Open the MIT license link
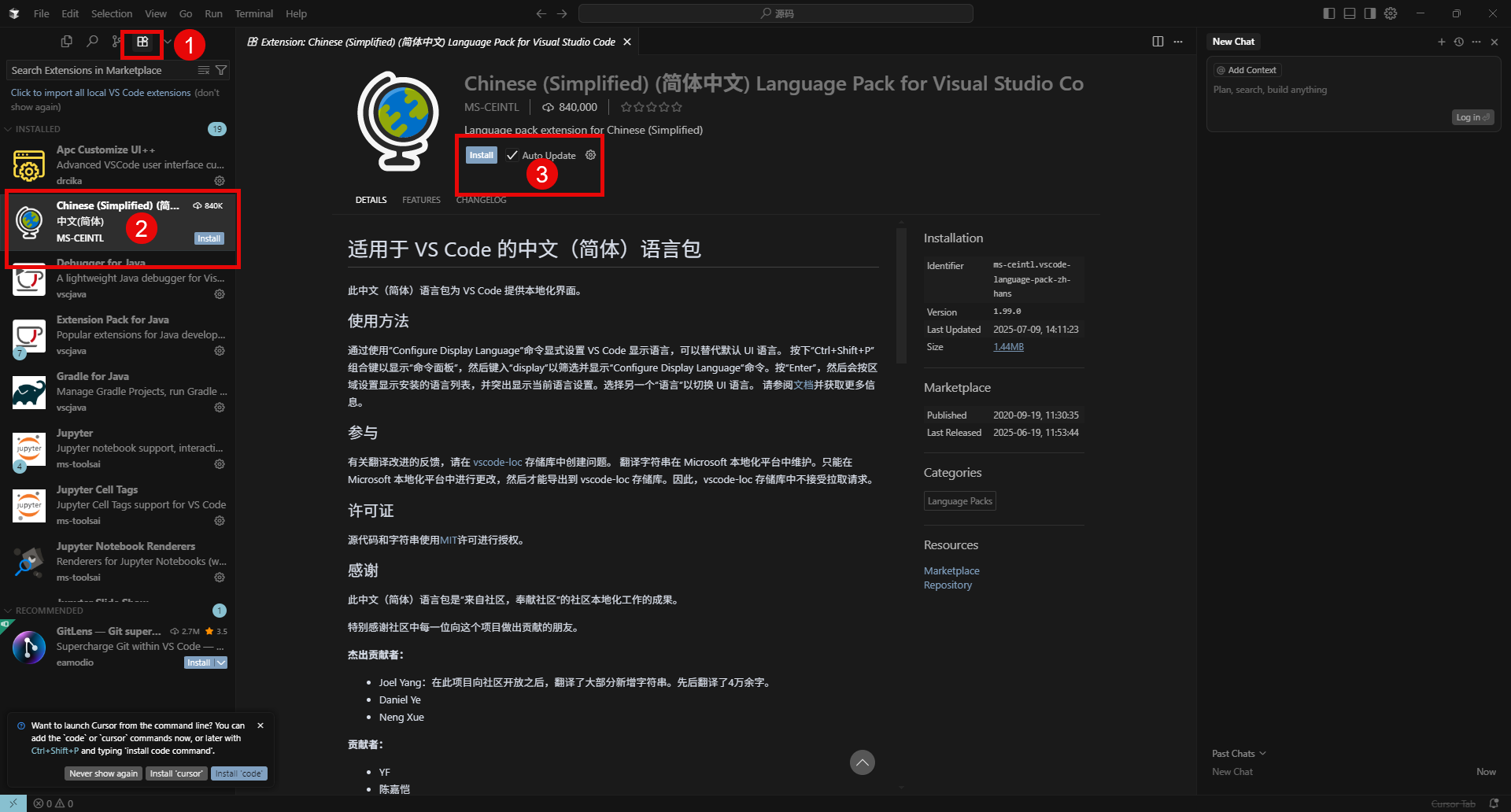 (449, 540)
